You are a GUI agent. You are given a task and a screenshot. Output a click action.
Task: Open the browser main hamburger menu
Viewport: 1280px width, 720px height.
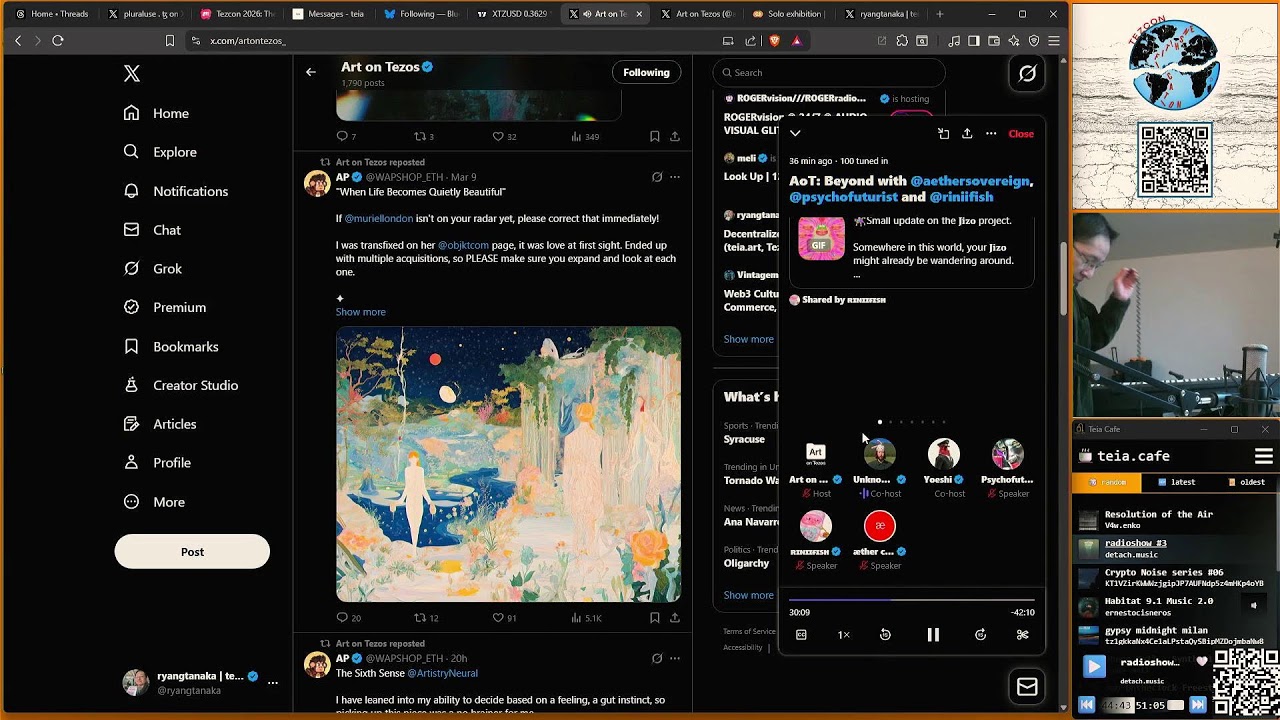point(1054,41)
